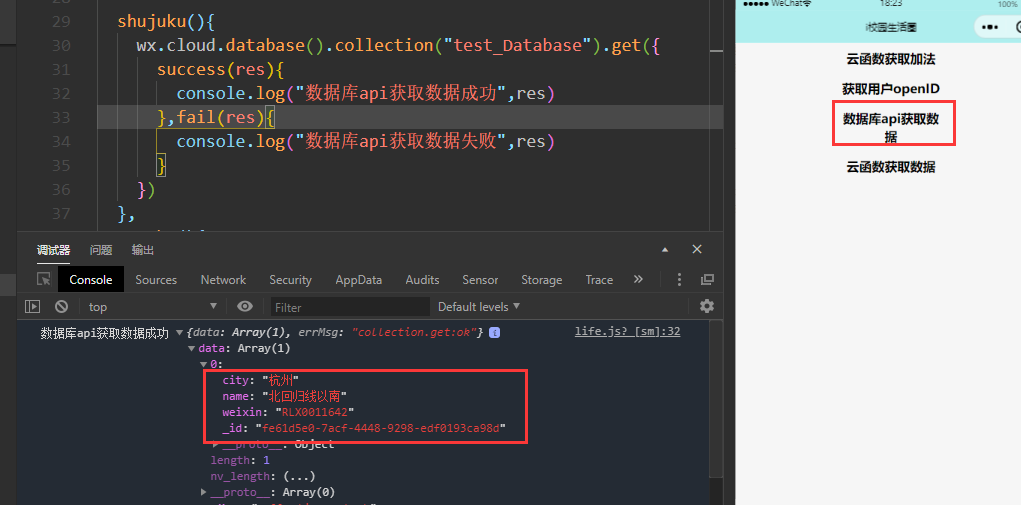
Task: Expand the __proto__: Object node
Action: pos(216,444)
